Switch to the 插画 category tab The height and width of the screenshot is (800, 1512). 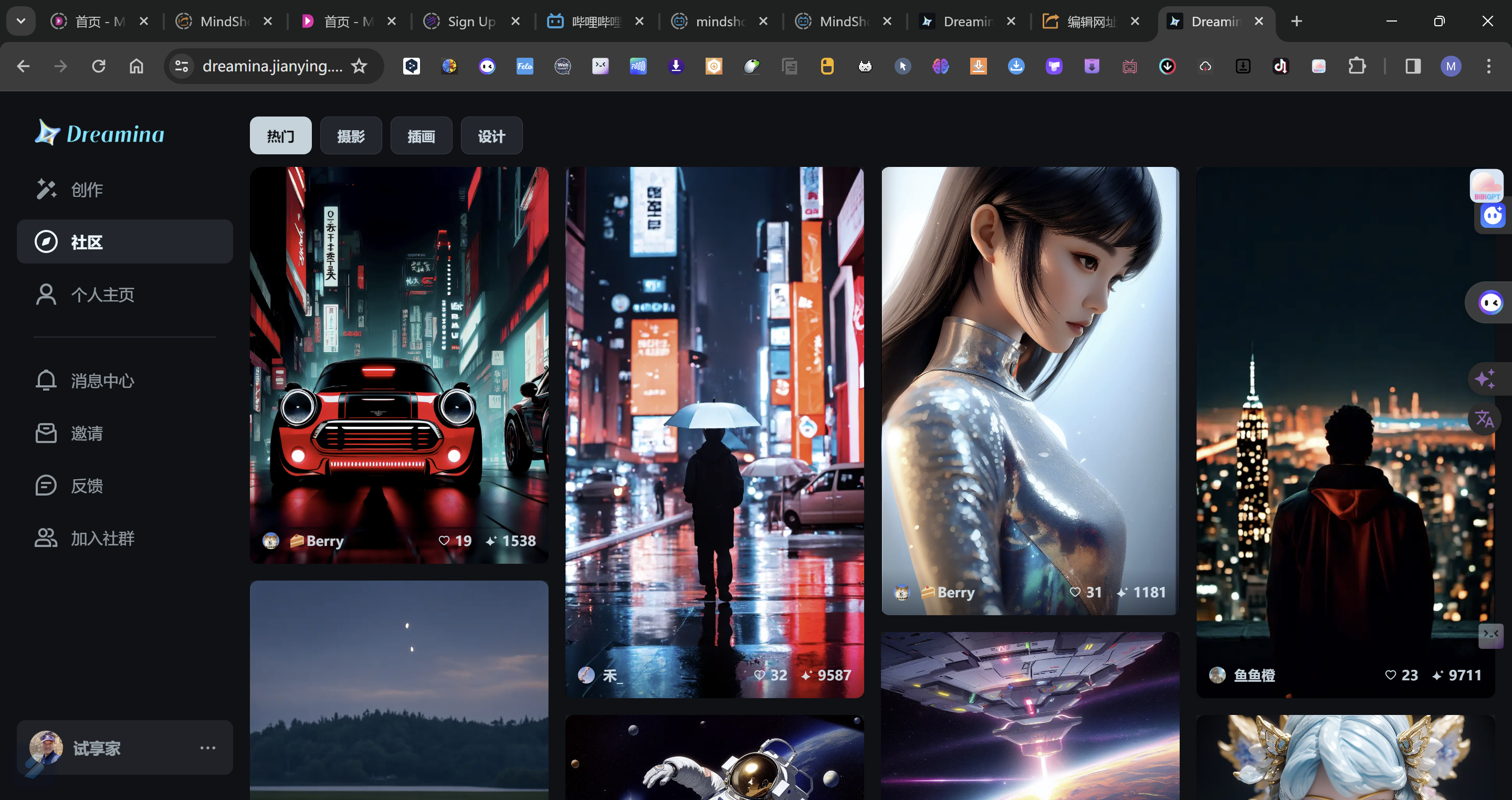click(x=421, y=136)
